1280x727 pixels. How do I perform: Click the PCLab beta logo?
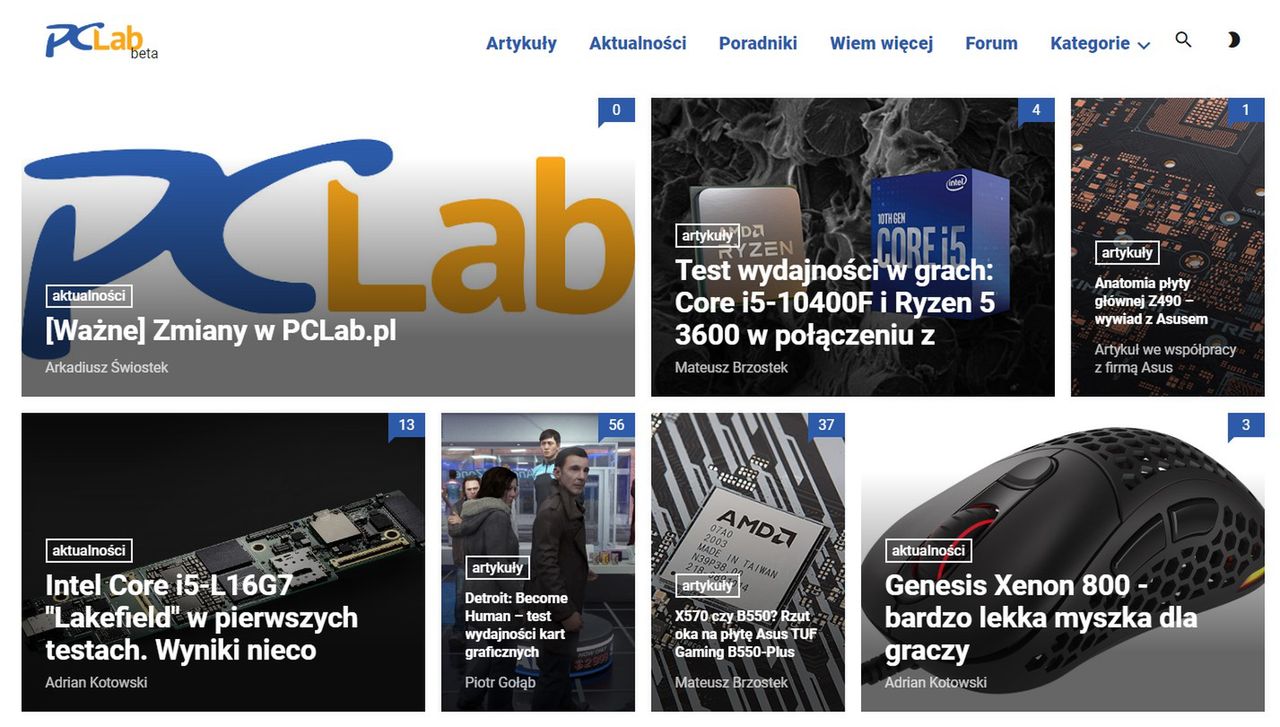[102, 41]
